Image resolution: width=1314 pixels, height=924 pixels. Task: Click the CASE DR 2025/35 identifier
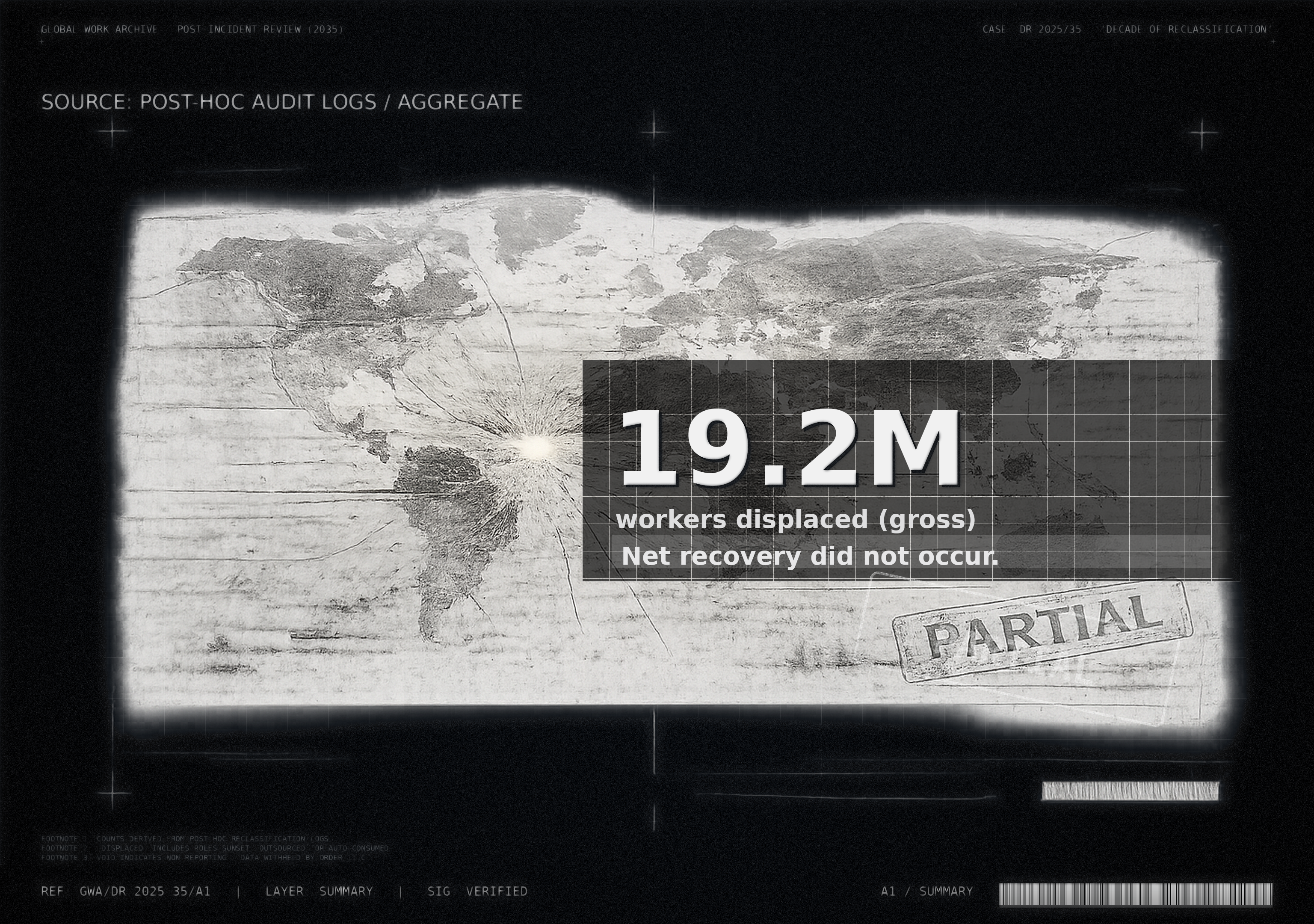(x=1031, y=29)
